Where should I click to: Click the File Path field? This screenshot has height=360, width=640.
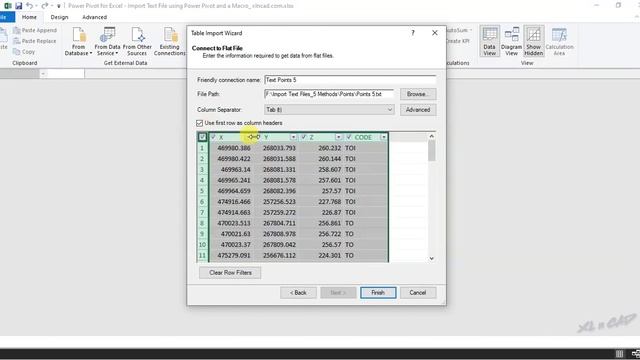(329, 94)
